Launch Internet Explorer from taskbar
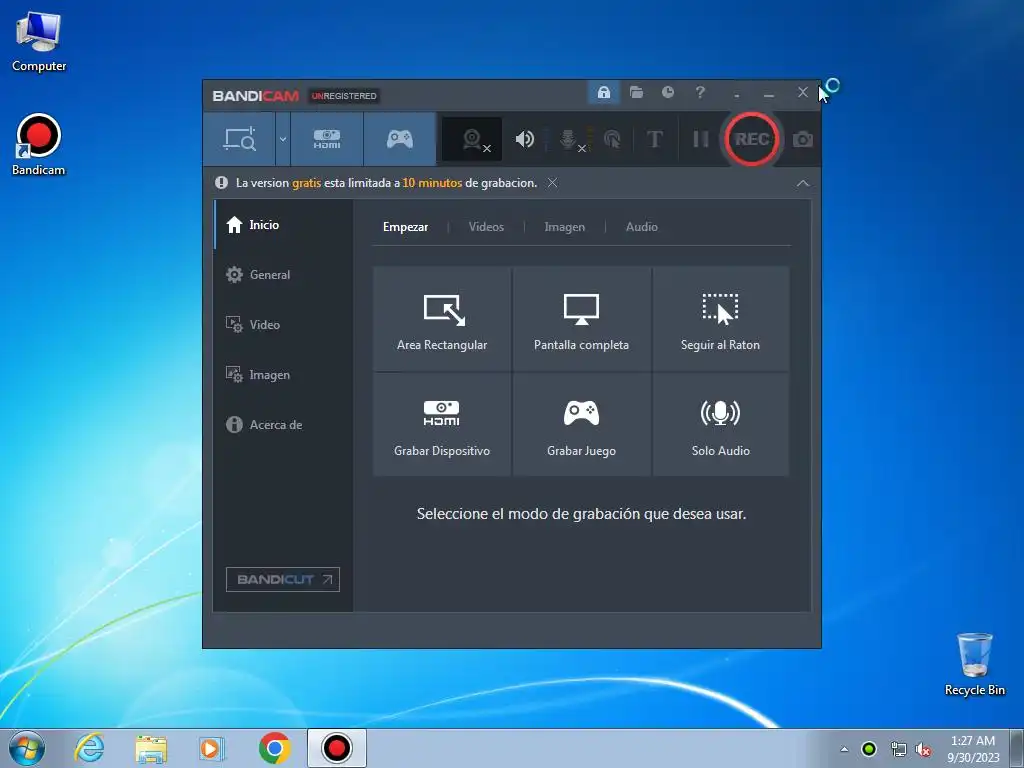 pyautogui.click(x=89, y=748)
